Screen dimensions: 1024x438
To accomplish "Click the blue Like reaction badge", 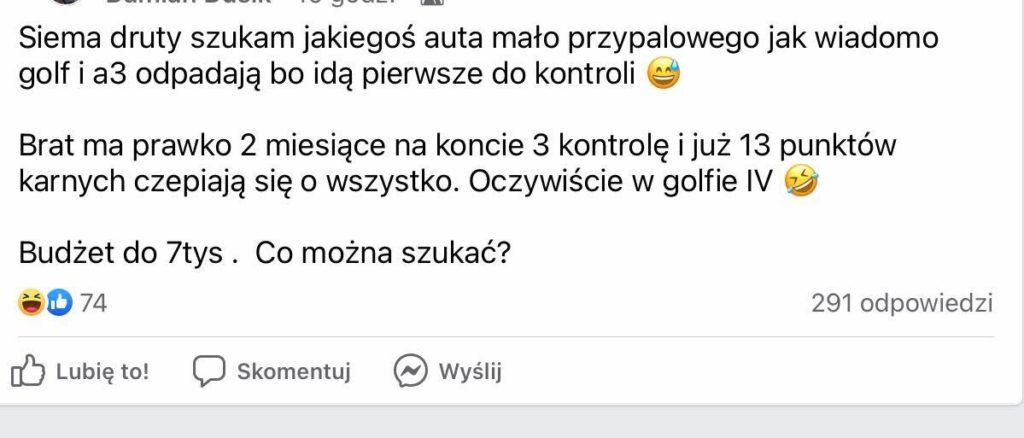I will 59,303.
